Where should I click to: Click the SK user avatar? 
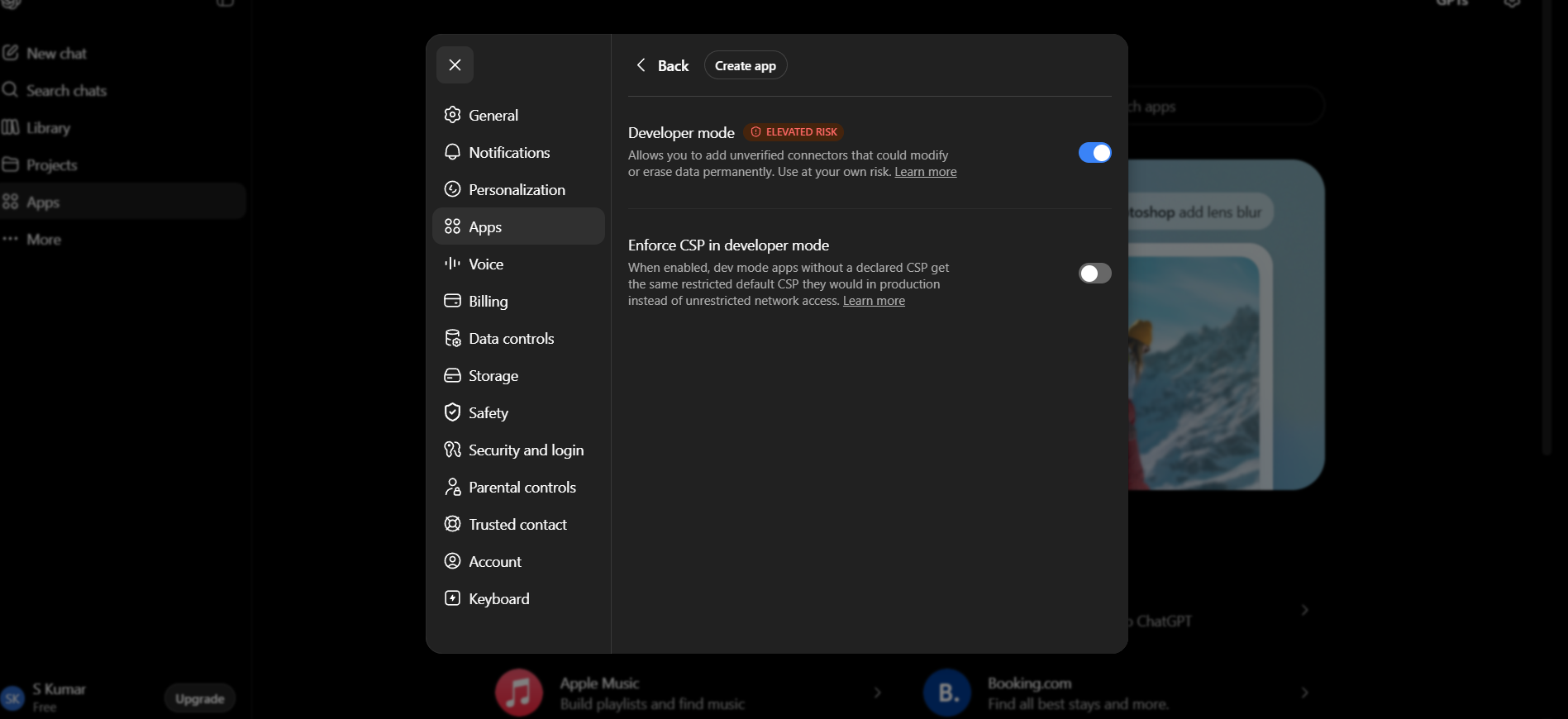(12, 698)
